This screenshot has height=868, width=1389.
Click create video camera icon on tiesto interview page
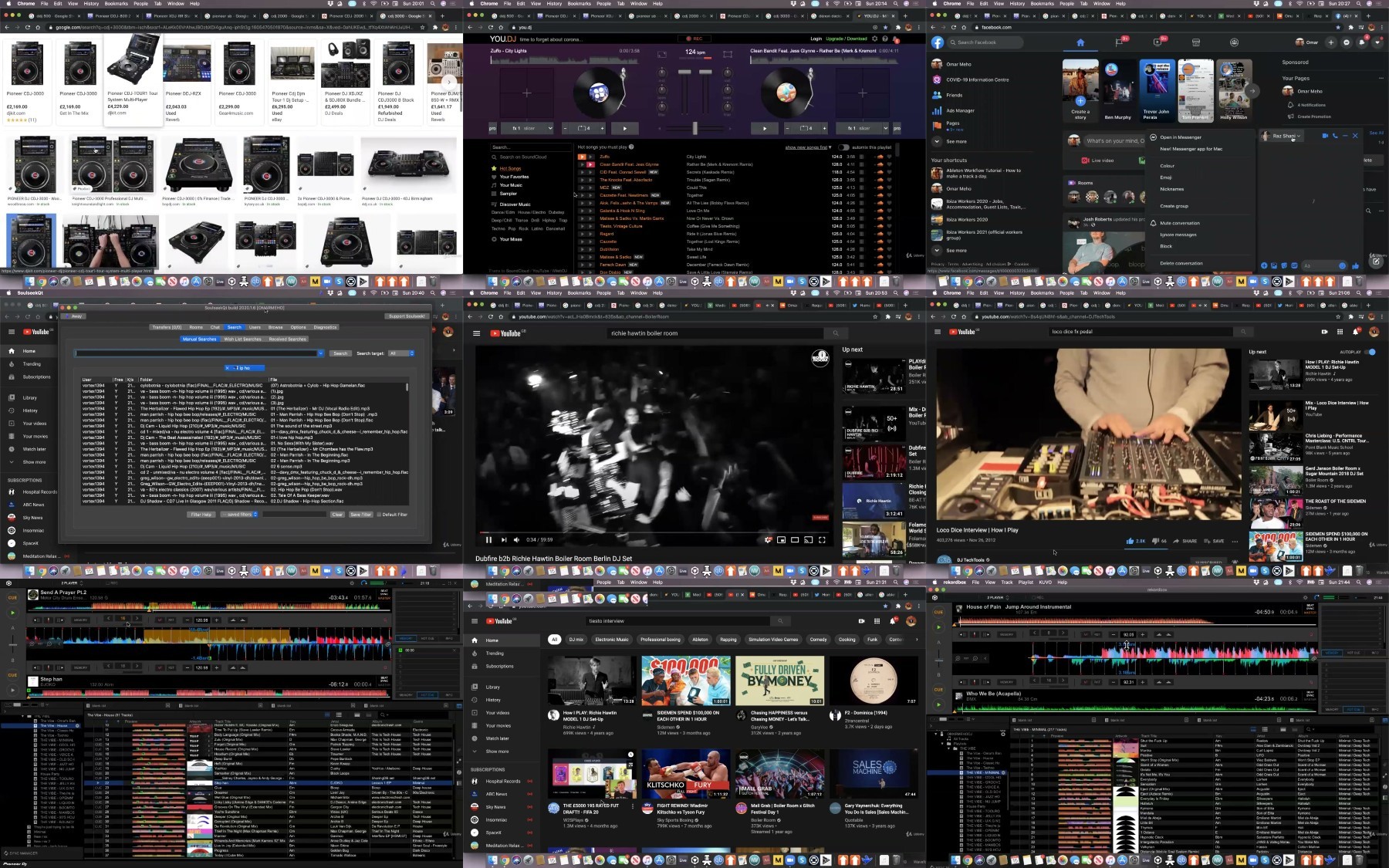click(861, 621)
